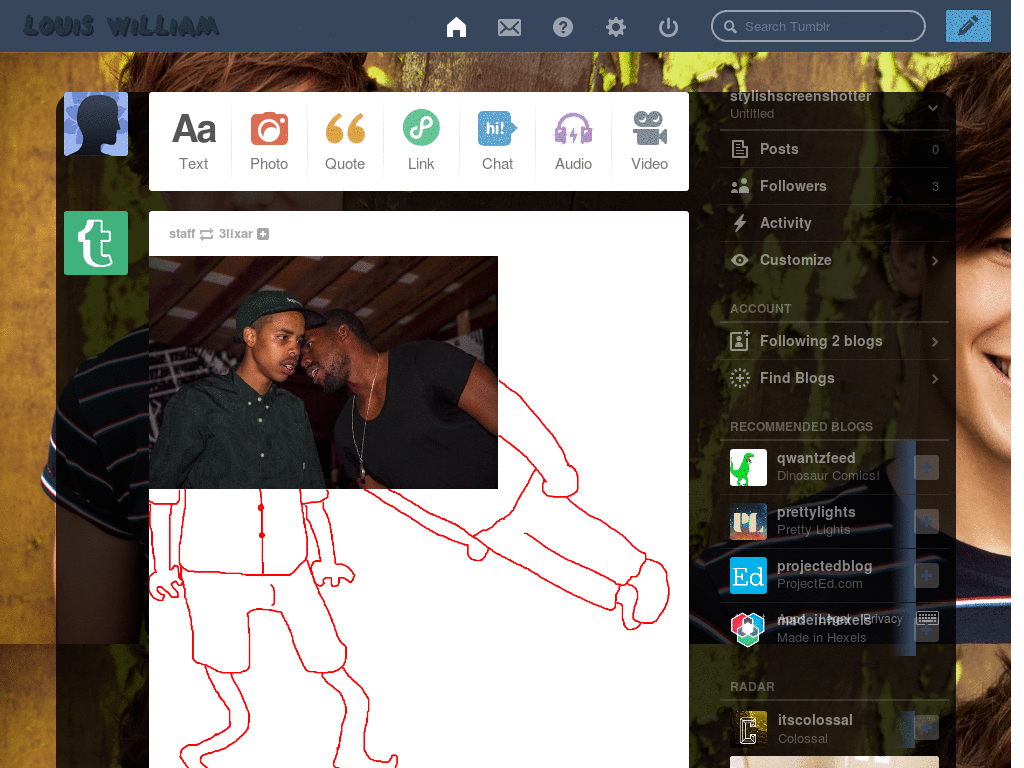Expand the Following 2 blogs chevron

935,342
